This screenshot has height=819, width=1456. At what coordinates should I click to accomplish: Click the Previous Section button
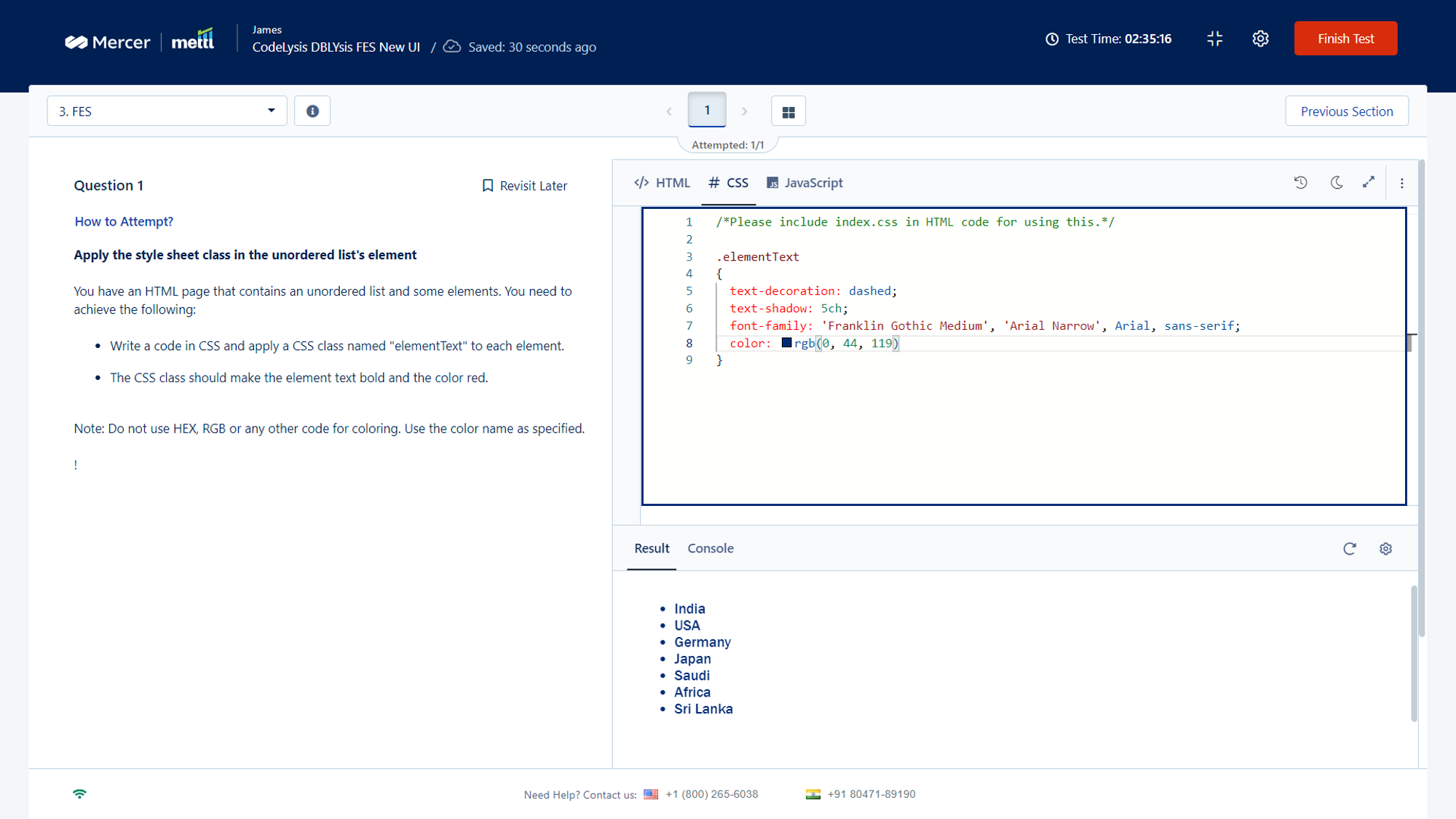click(x=1347, y=111)
